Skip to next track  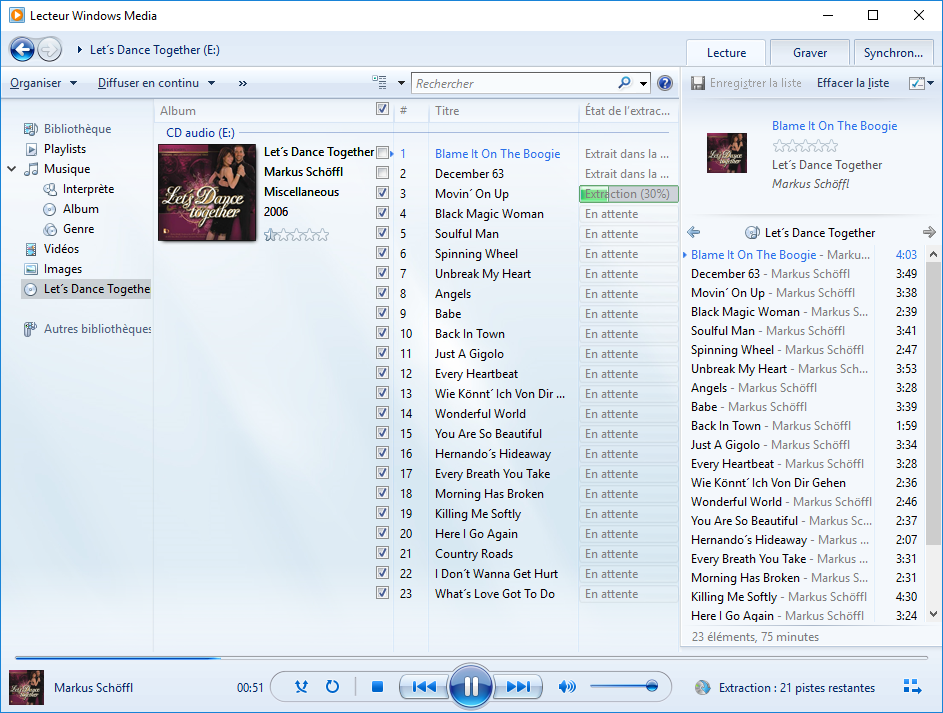click(518, 687)
